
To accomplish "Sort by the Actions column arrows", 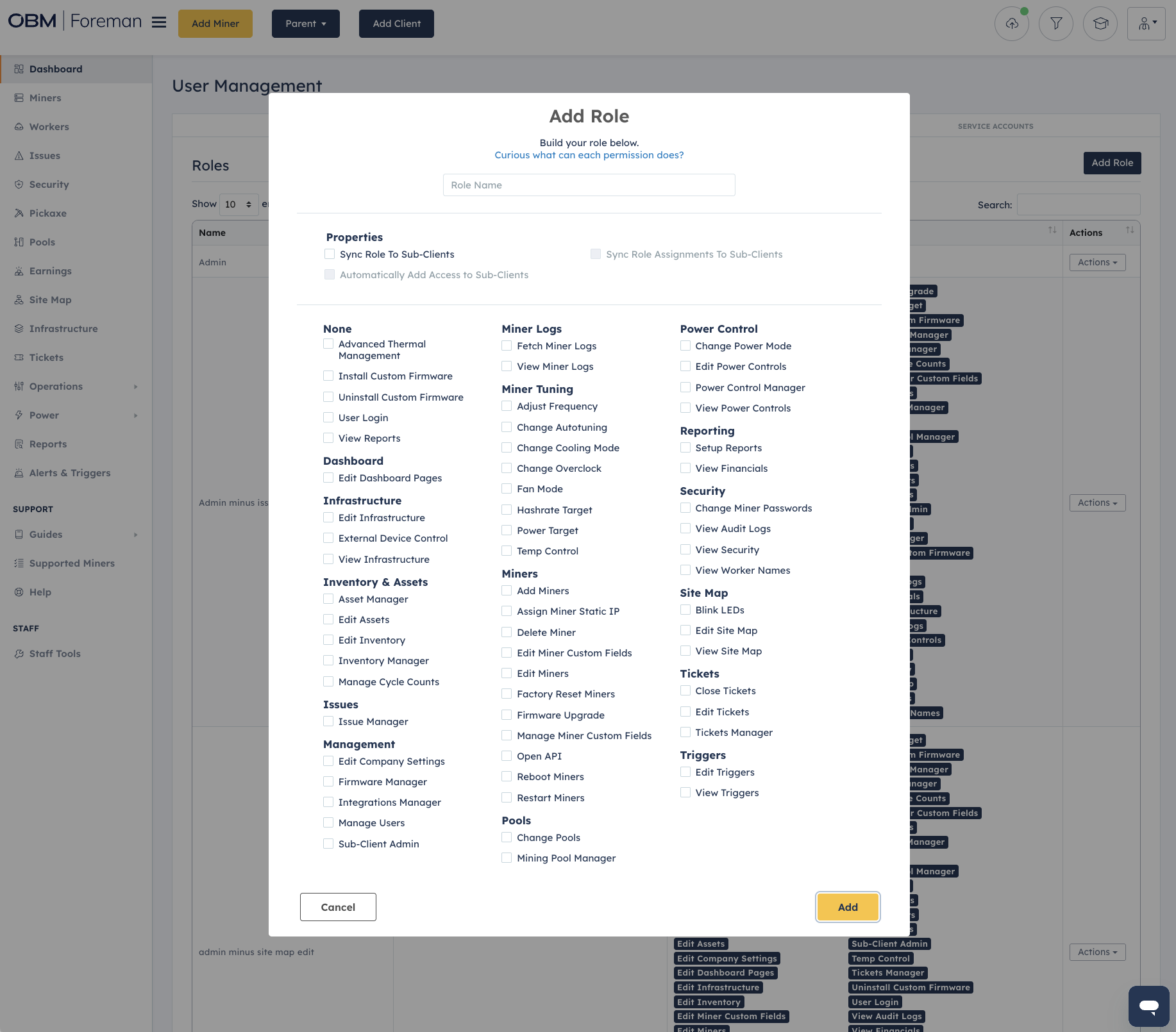I will (1130, 230).
